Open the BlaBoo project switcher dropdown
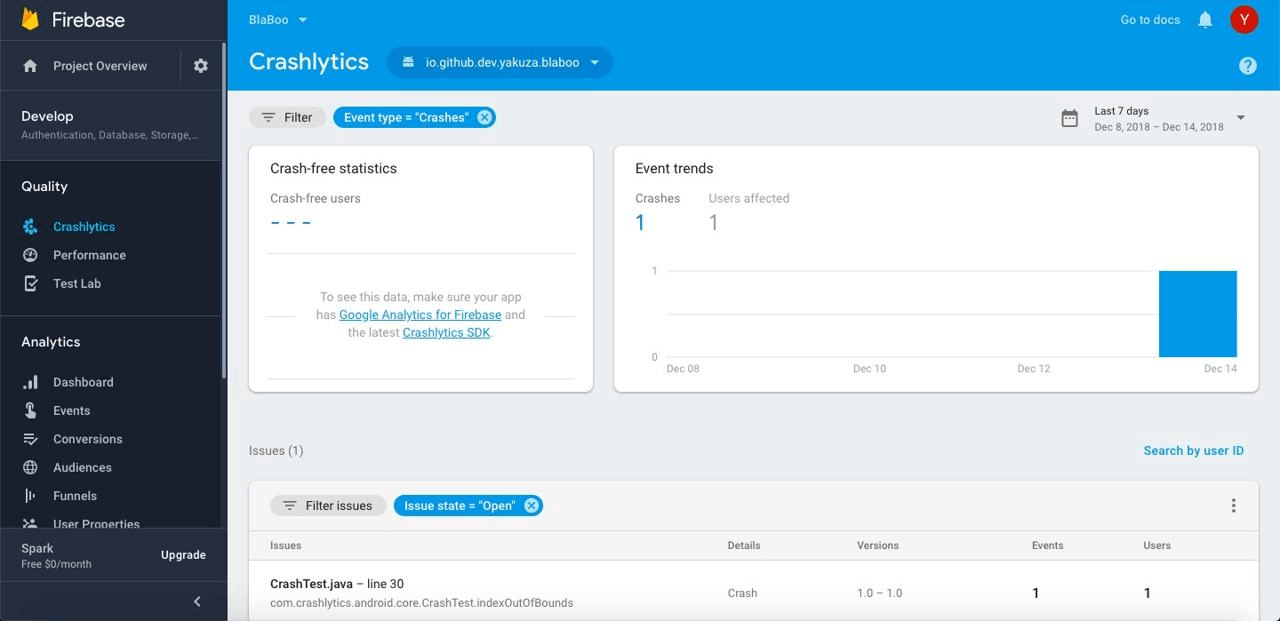 tap(277, 19)
